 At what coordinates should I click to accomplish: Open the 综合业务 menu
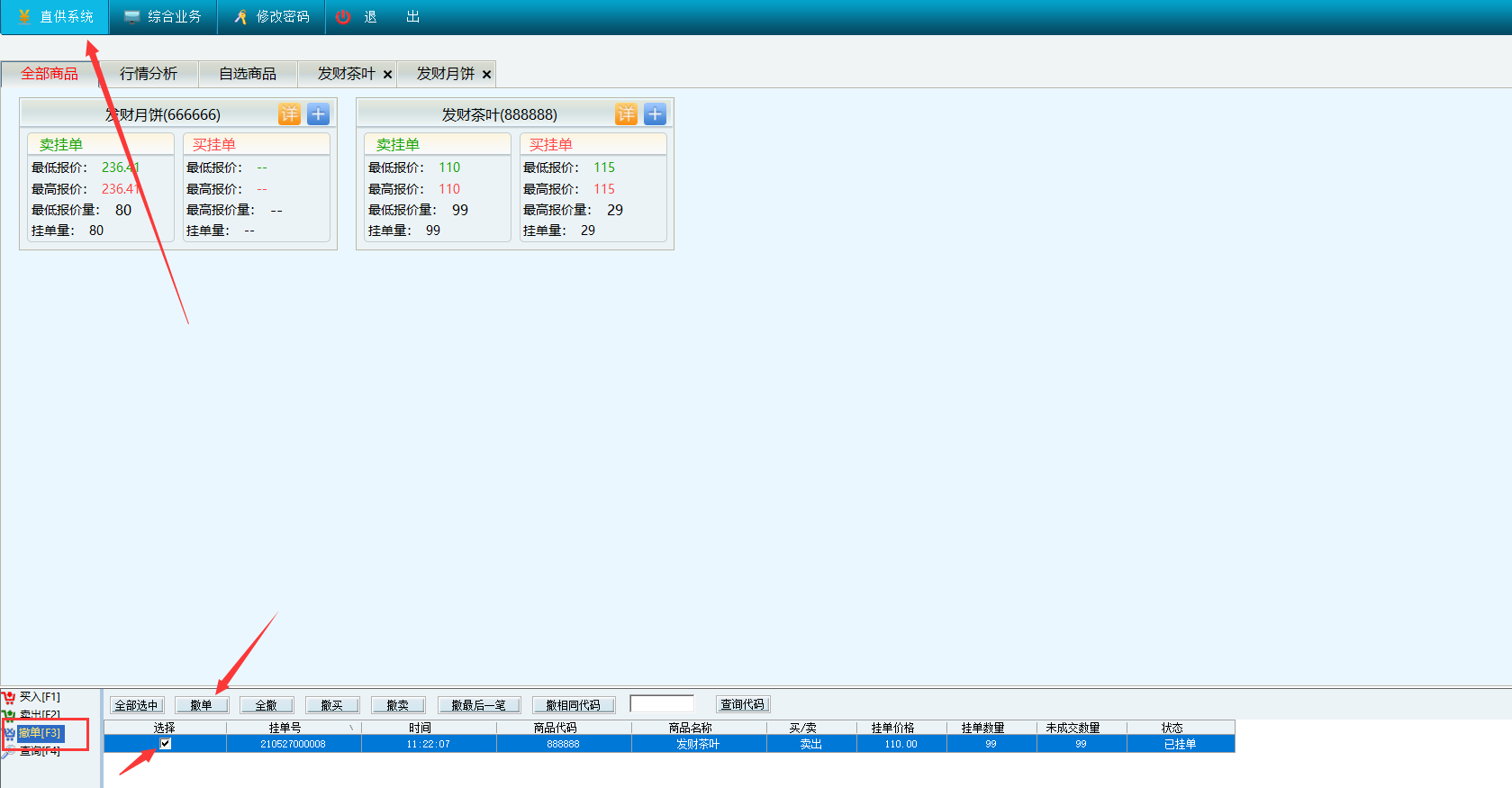pyautogui.click(x=163, y=17)
